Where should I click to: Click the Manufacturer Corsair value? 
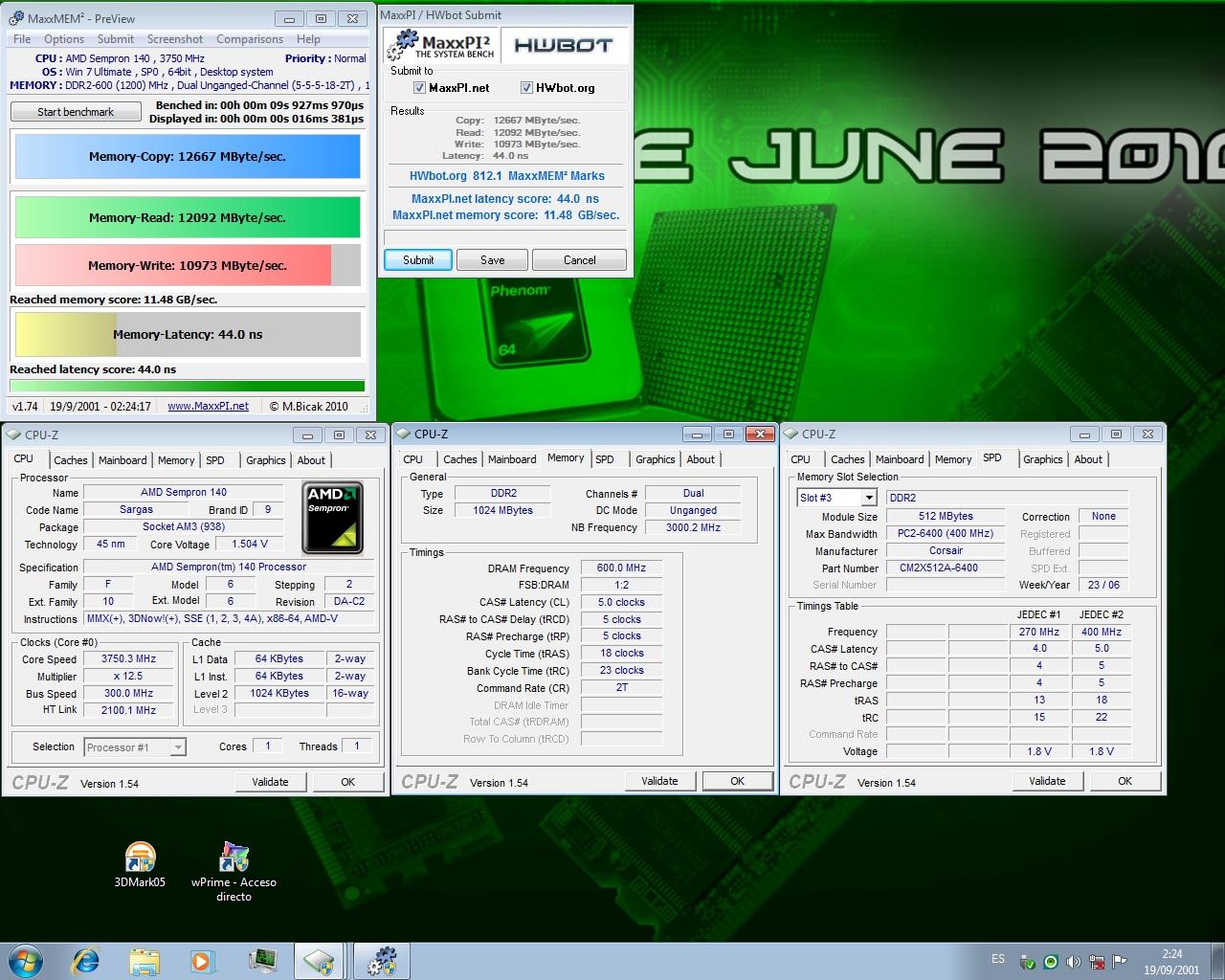coord(946,550)
